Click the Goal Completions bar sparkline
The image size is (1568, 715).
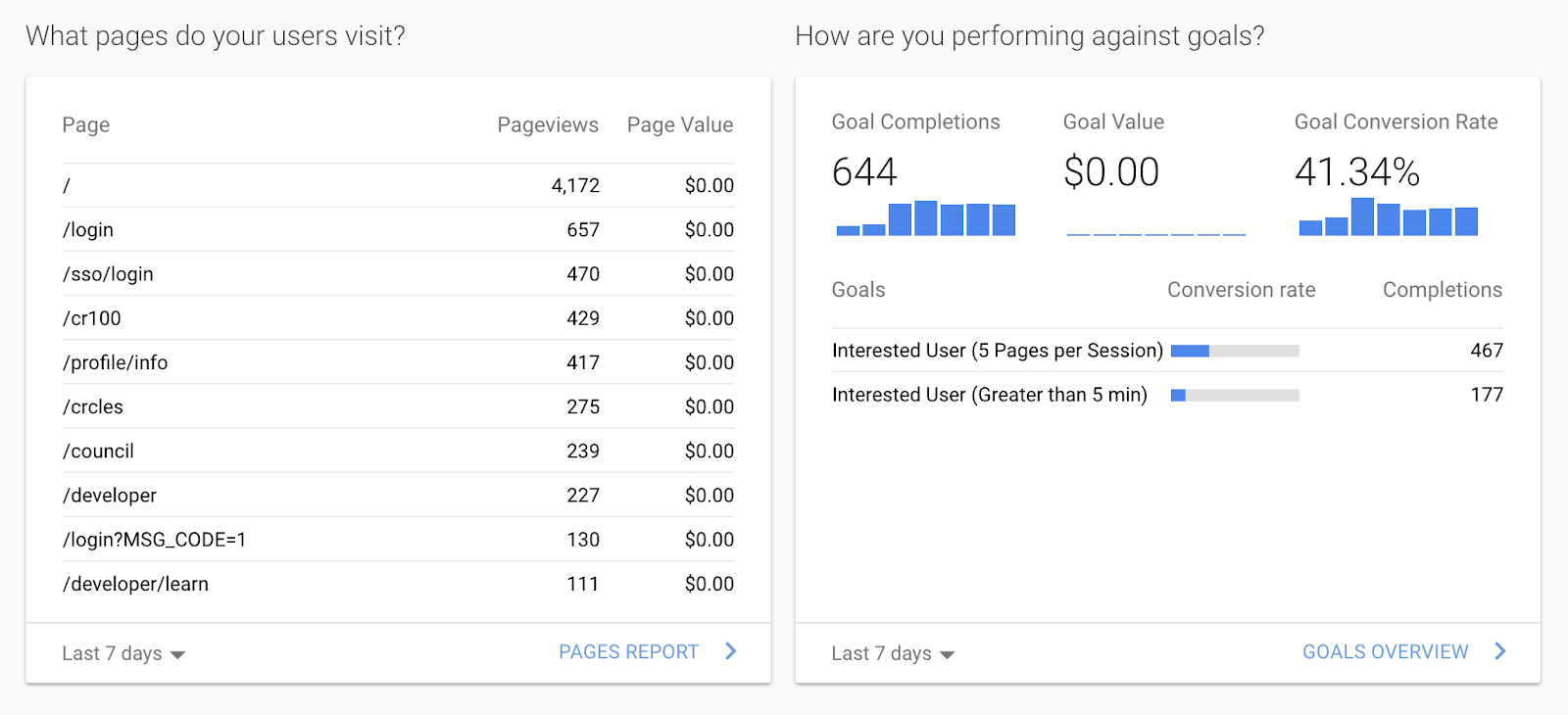click(x=925, y=218)
